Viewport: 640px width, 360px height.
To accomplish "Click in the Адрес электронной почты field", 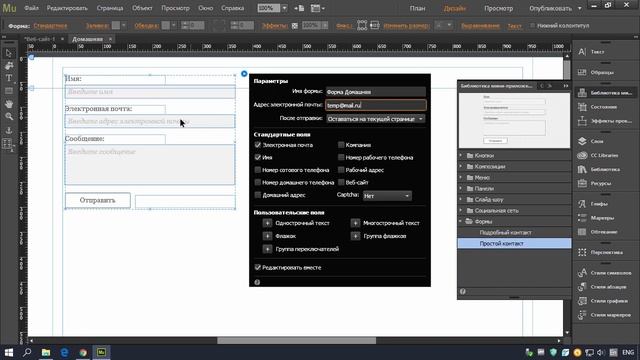I will [376, 105].
